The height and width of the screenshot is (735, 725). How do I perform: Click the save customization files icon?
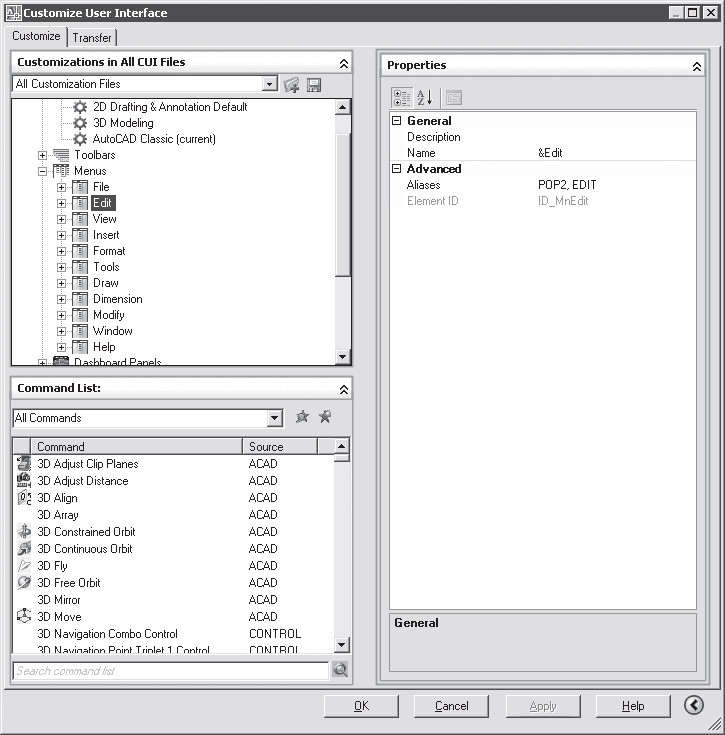pos(314,85)
